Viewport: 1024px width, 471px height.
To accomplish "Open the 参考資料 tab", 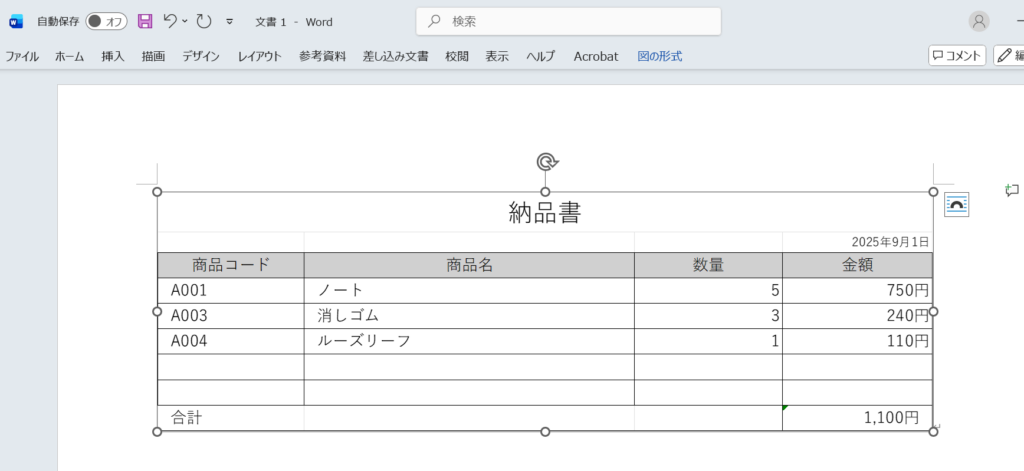I will coord(323,56).
